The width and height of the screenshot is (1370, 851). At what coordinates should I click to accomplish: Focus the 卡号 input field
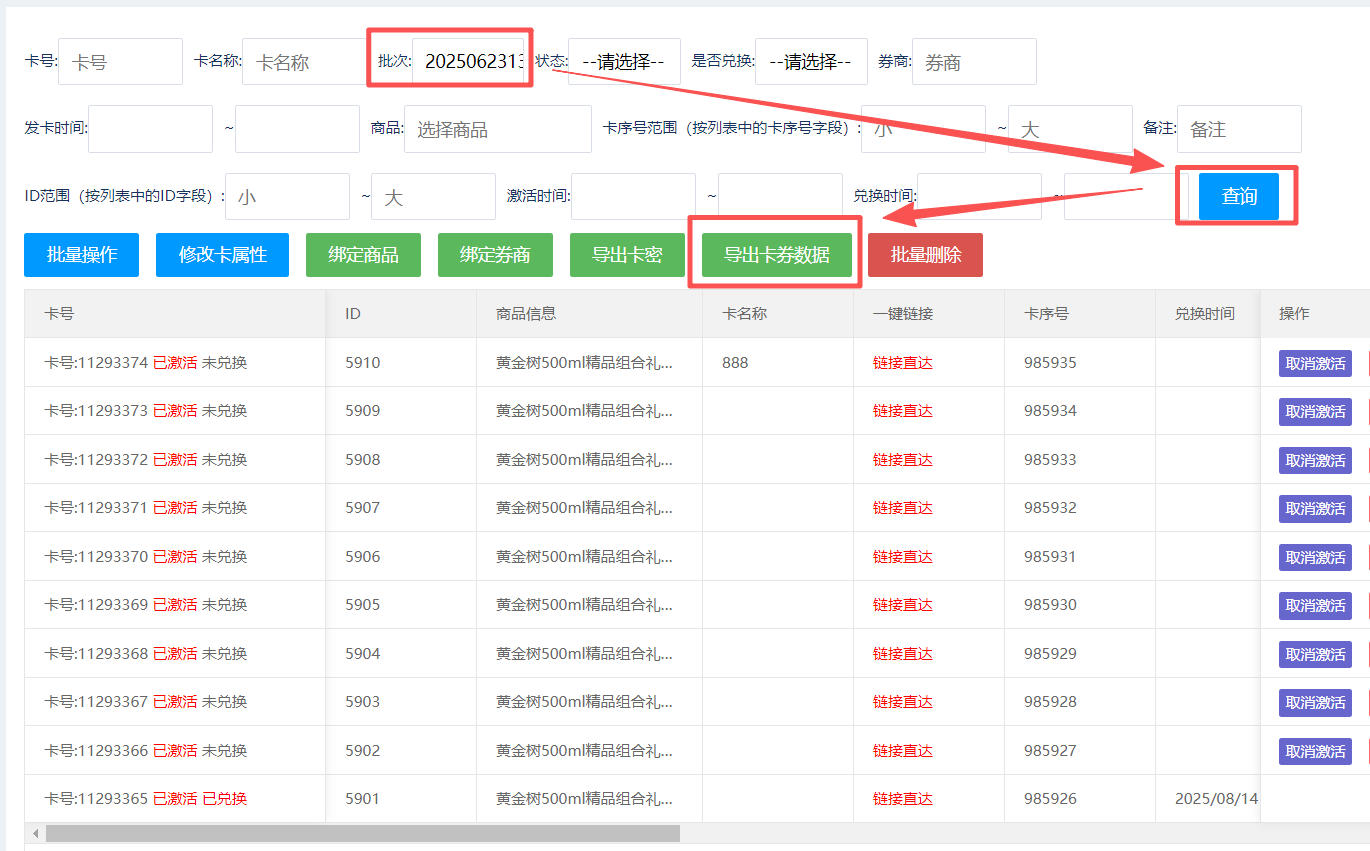120,62
